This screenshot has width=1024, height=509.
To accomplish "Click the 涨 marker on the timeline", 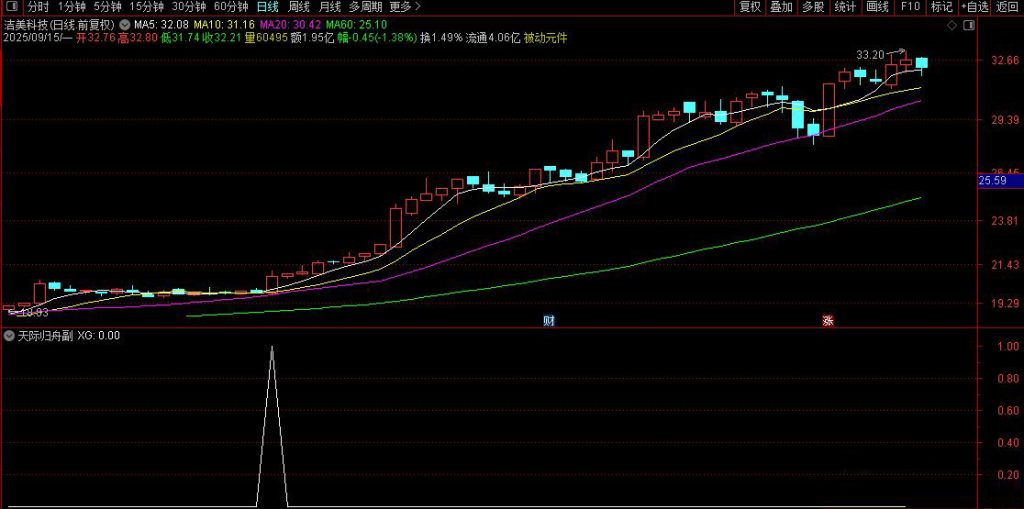I will 827,320.
